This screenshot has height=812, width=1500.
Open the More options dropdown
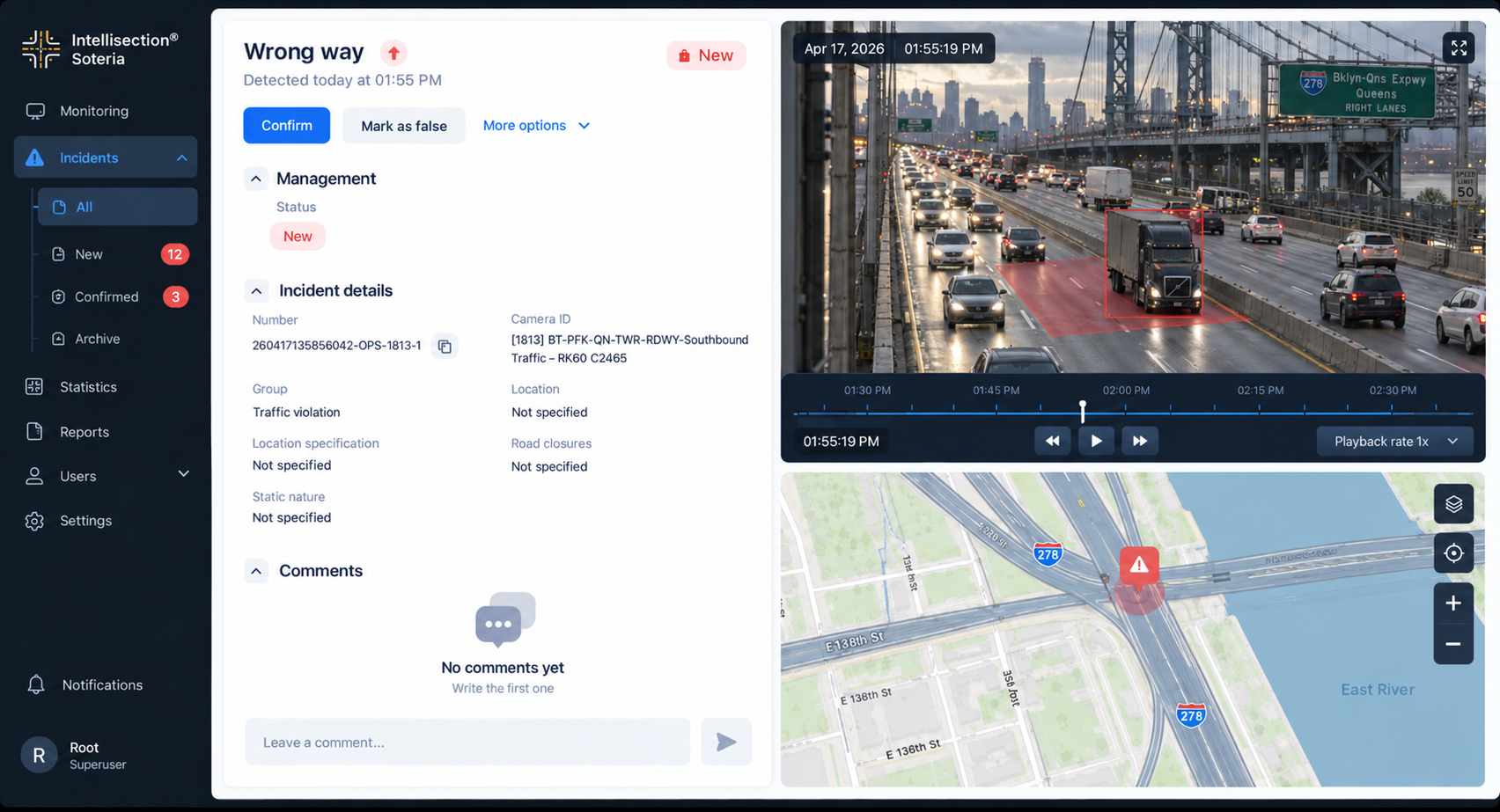(536, 126)
